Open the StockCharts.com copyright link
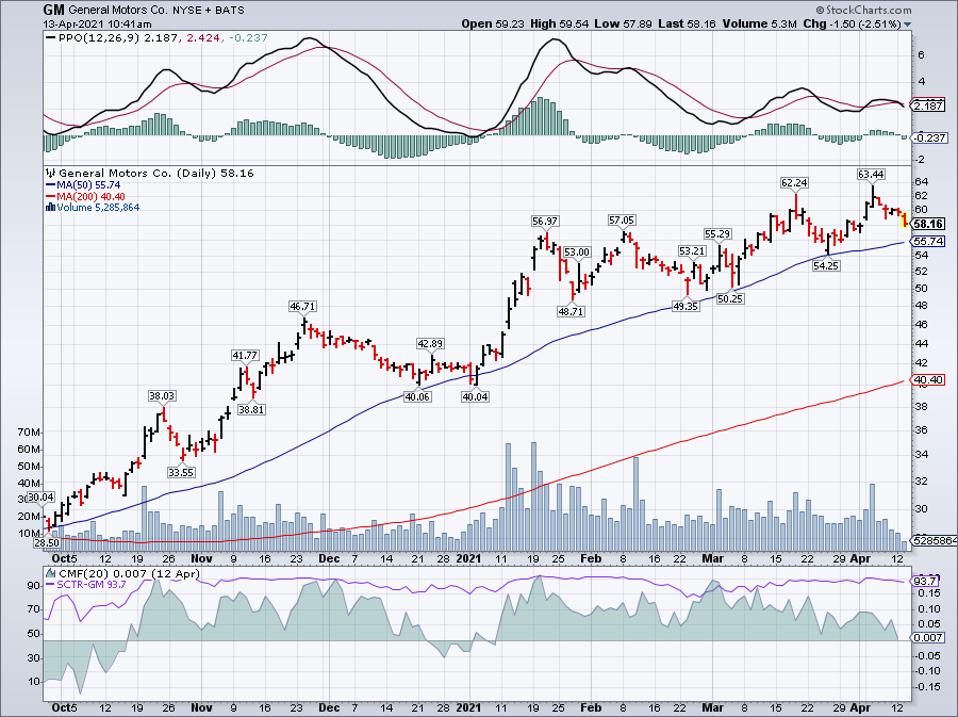958x717 pixels. (x=863, y=10)
